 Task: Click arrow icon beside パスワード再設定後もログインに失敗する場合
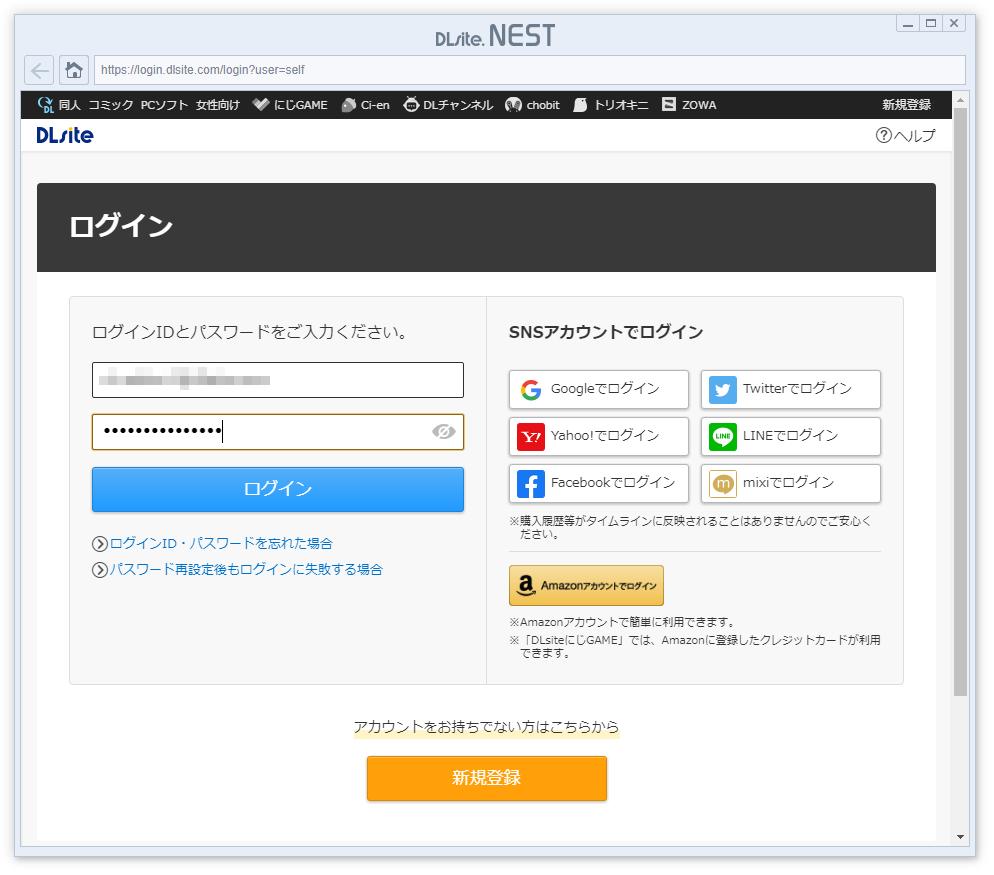100,570
